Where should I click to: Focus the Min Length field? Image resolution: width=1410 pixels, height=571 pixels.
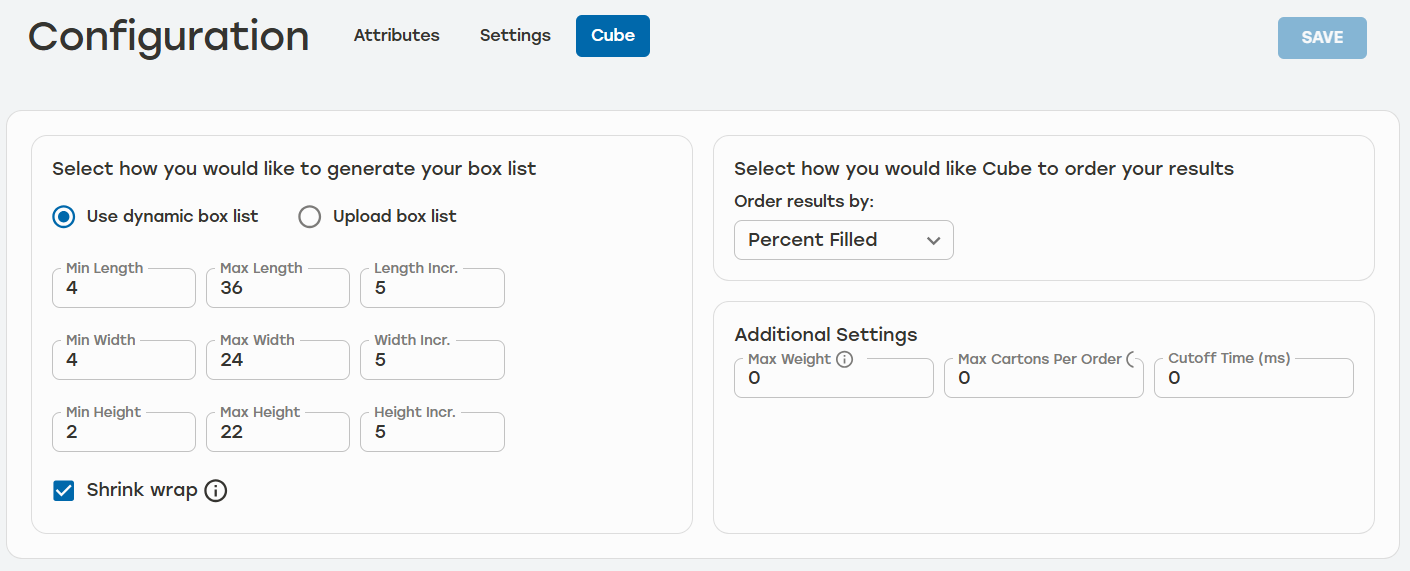click(x=124, y=288)
